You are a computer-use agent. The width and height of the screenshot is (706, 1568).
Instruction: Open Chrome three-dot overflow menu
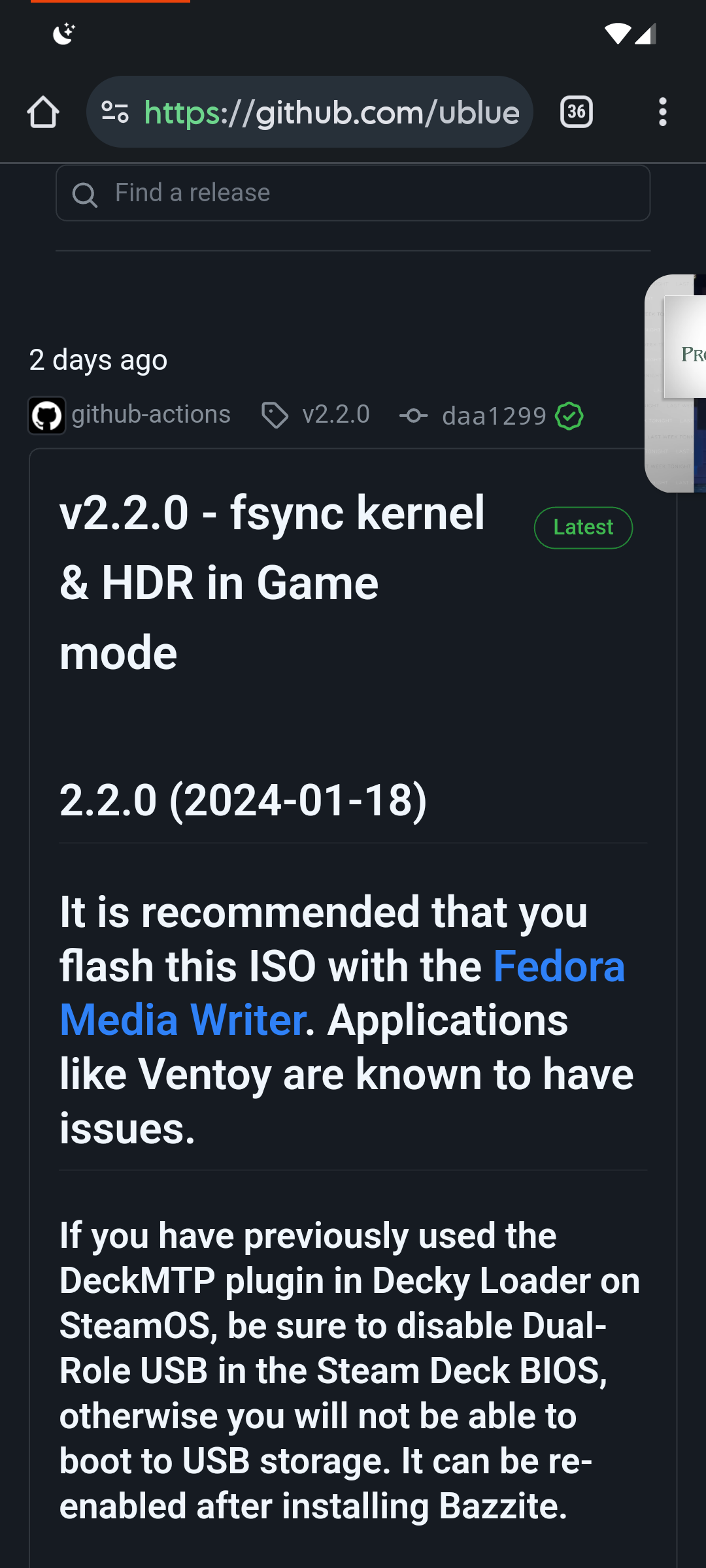[662, 112]
